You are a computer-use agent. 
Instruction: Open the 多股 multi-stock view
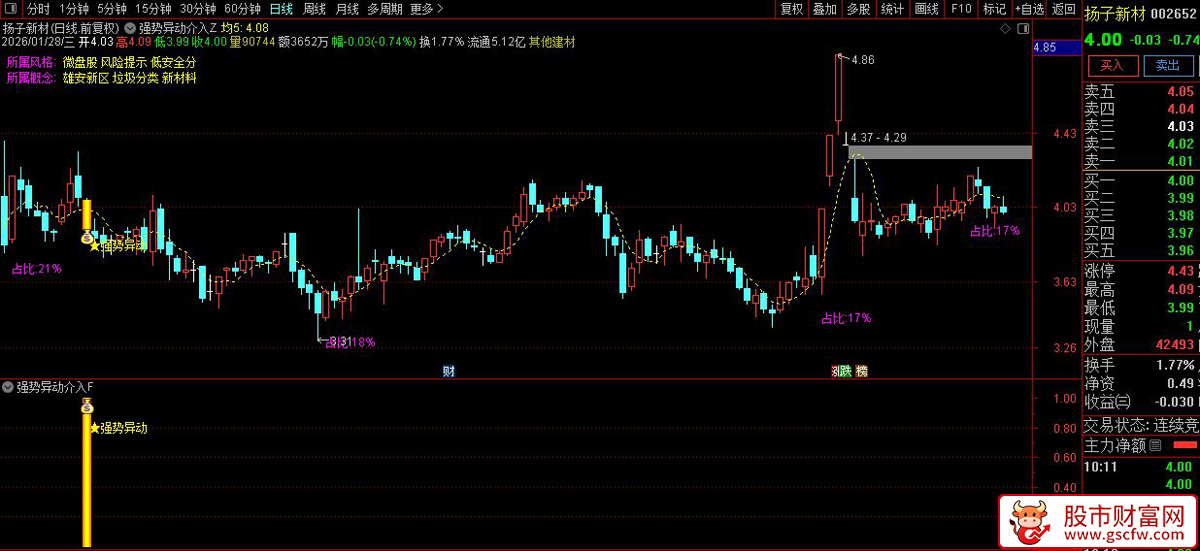[x=858, y=9]
